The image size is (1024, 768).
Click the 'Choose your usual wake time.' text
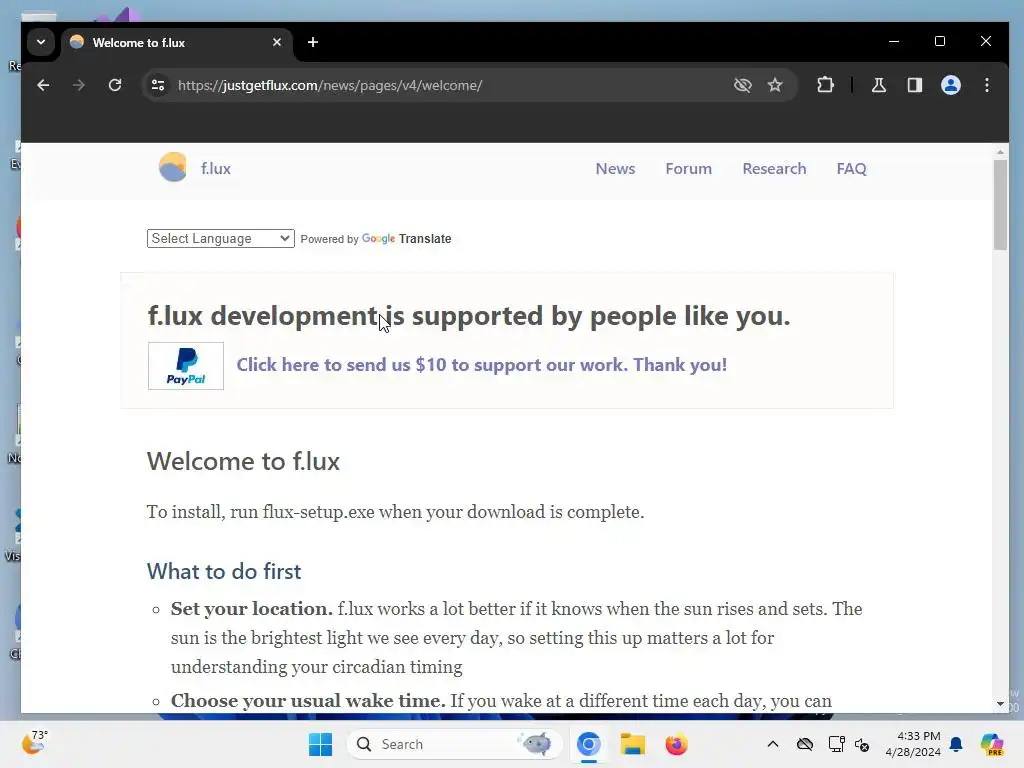click(308, 701)
